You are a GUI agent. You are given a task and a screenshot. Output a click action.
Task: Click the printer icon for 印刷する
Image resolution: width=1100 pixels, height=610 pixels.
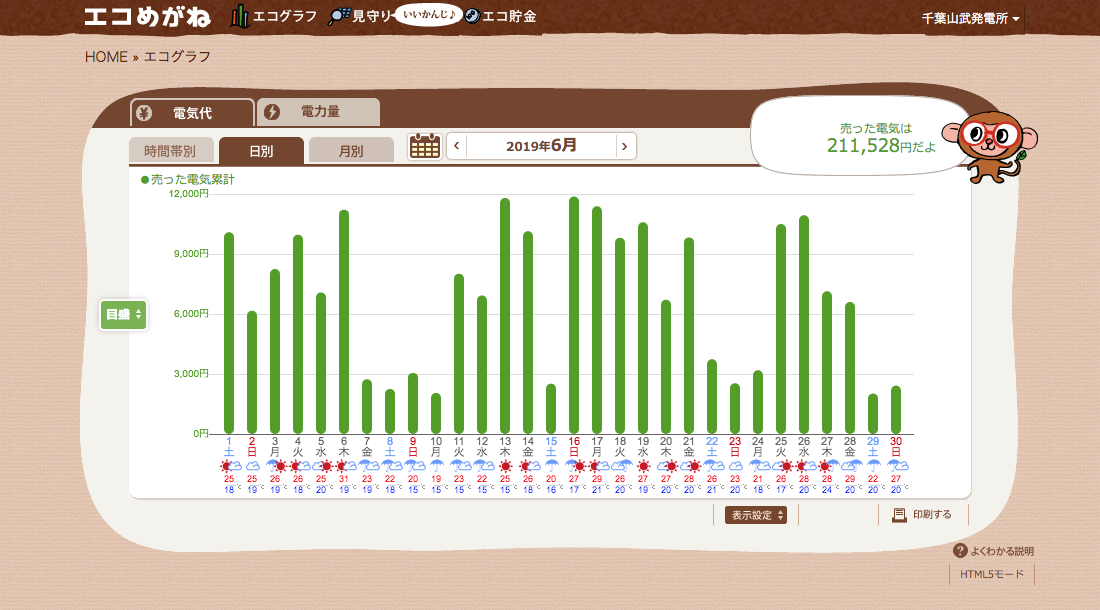coord(898,515)
